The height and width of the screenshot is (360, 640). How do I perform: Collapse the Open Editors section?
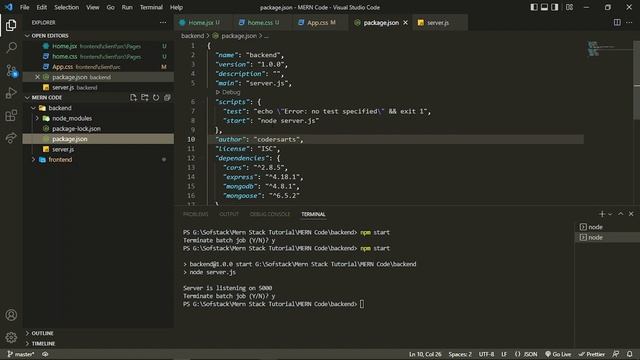click(x=27, y=36)
